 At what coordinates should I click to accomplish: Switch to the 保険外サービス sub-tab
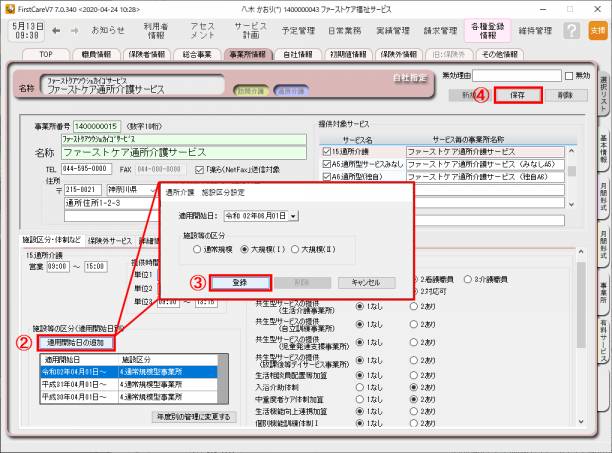coord(110,241)
